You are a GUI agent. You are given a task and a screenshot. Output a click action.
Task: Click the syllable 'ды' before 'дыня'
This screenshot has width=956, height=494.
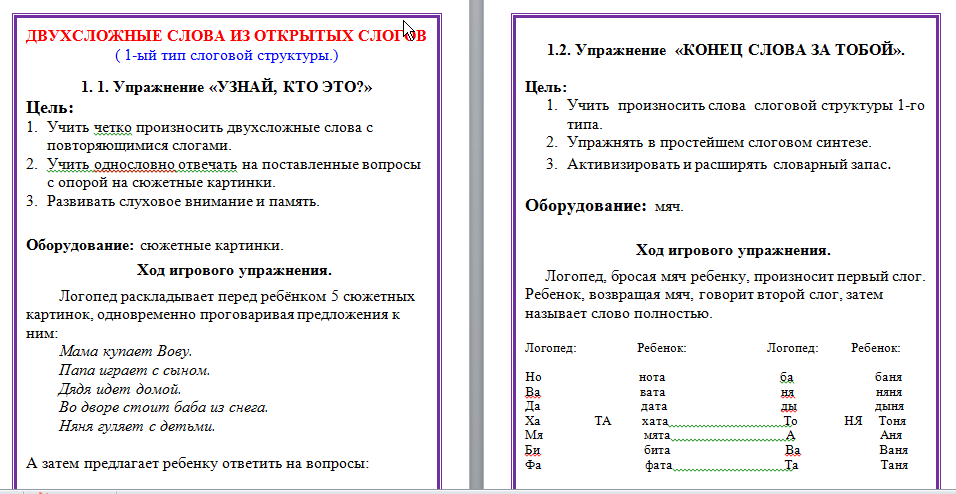point(788,406)
